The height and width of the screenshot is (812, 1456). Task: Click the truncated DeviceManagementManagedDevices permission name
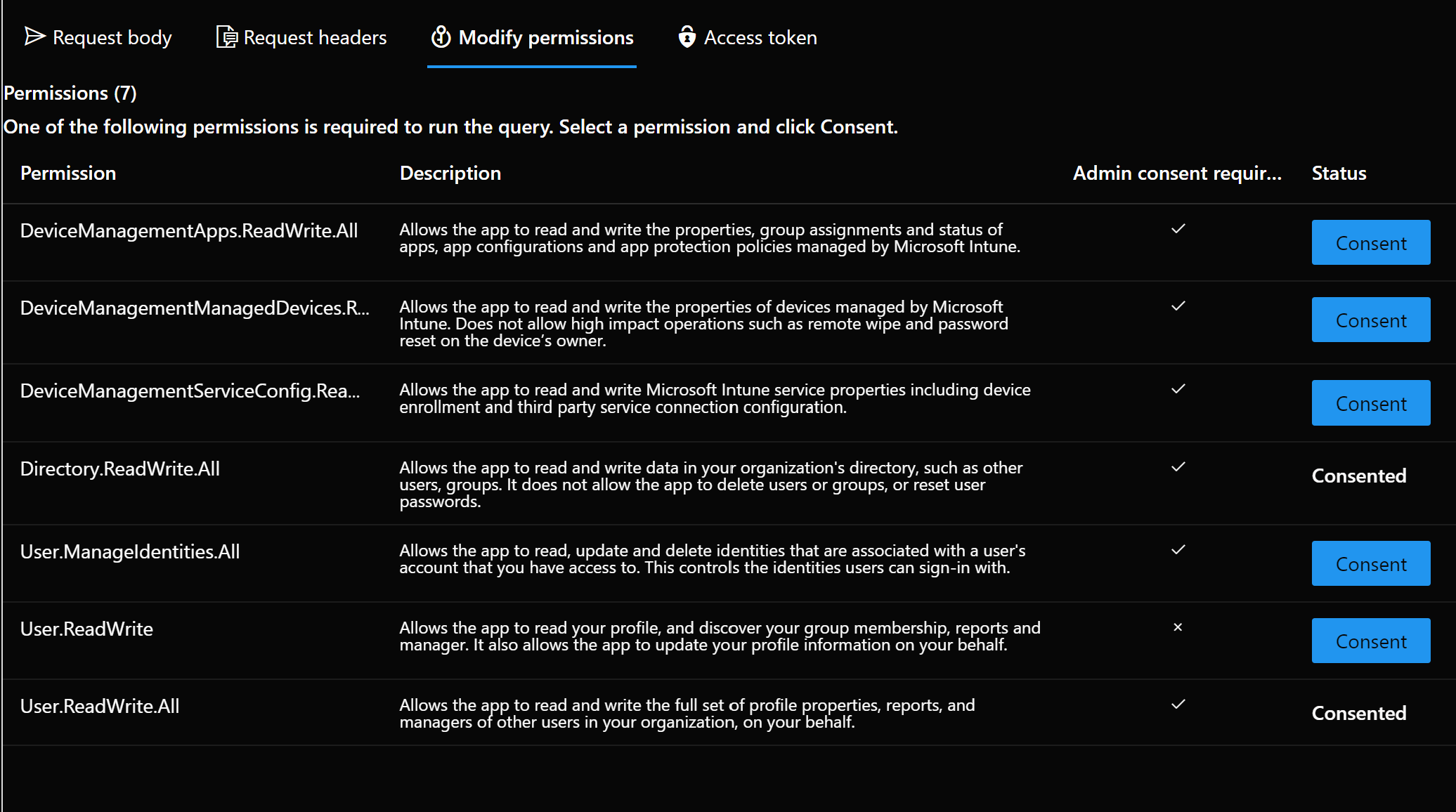194,308
